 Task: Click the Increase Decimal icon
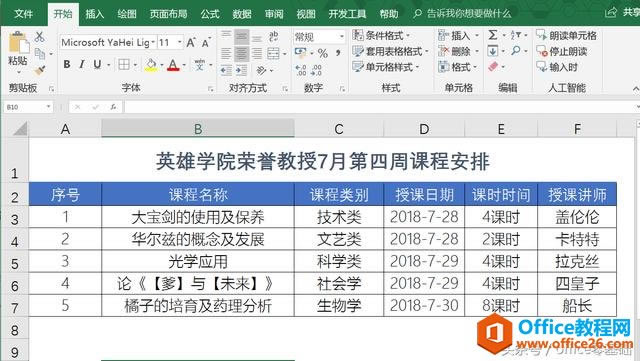point(301,70)
